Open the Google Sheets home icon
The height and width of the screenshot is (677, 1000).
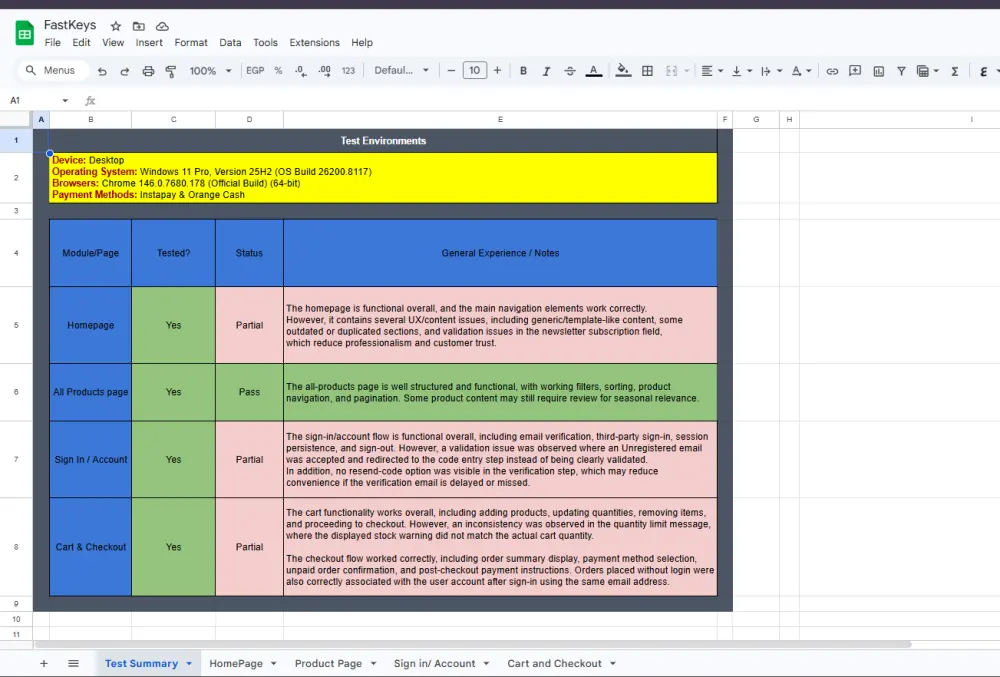coord(24,33)
